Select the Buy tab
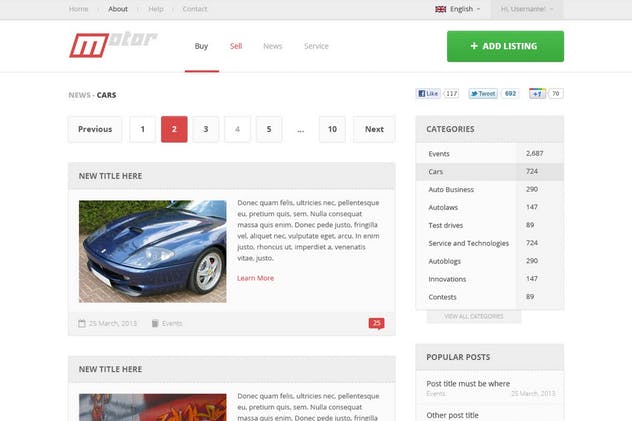 tap(202, 46)
